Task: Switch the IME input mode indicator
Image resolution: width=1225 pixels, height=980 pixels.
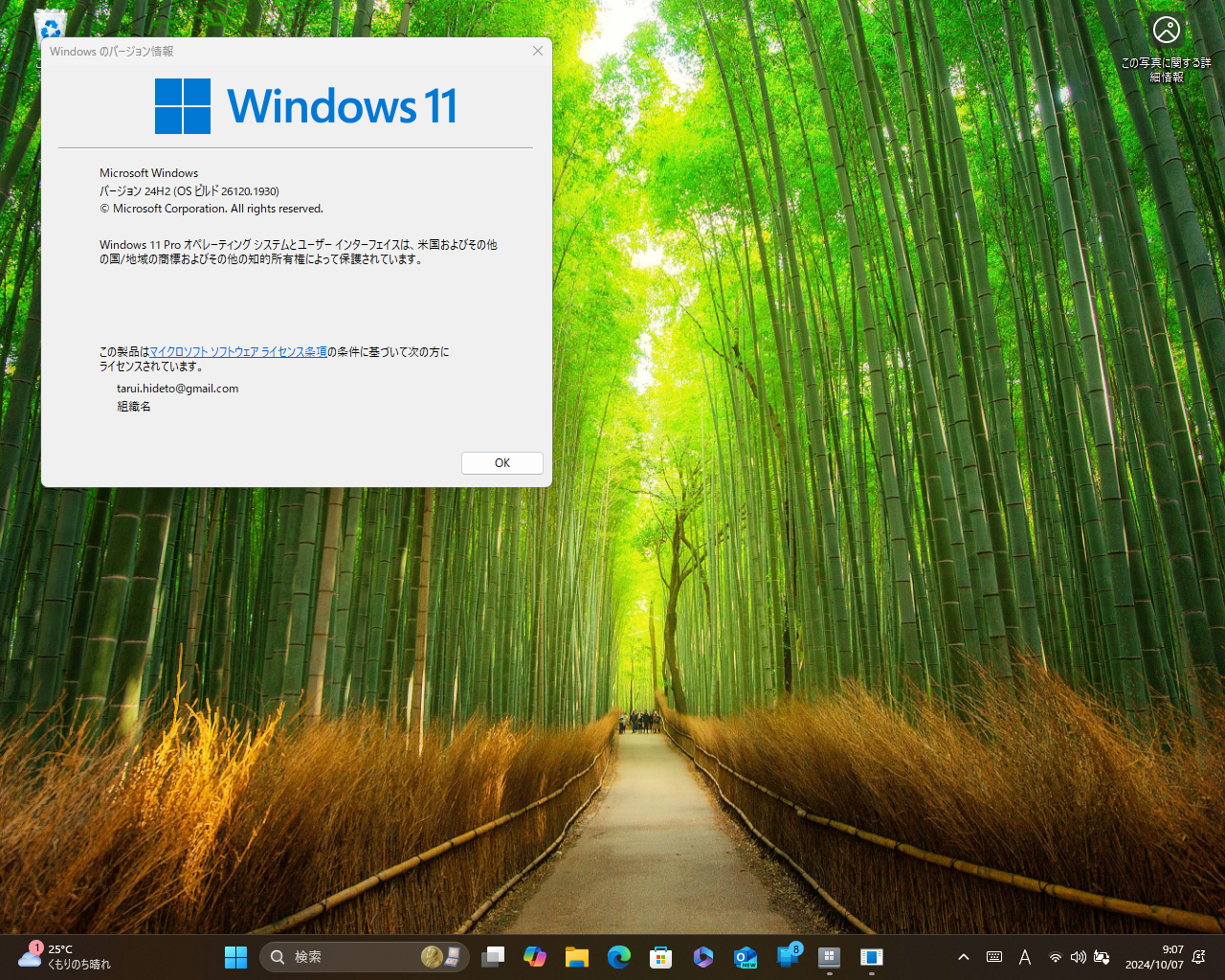Action: coord(1024,957)
